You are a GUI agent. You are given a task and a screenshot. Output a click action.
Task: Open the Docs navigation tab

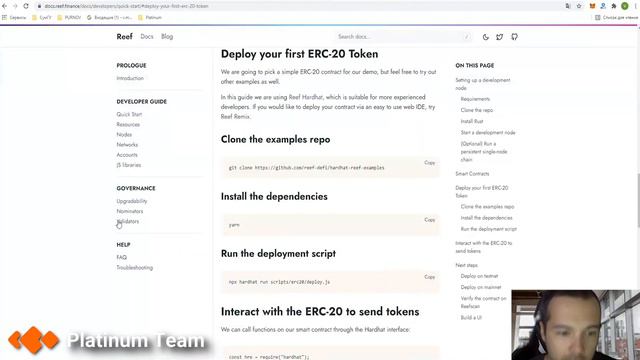point(147,37)
